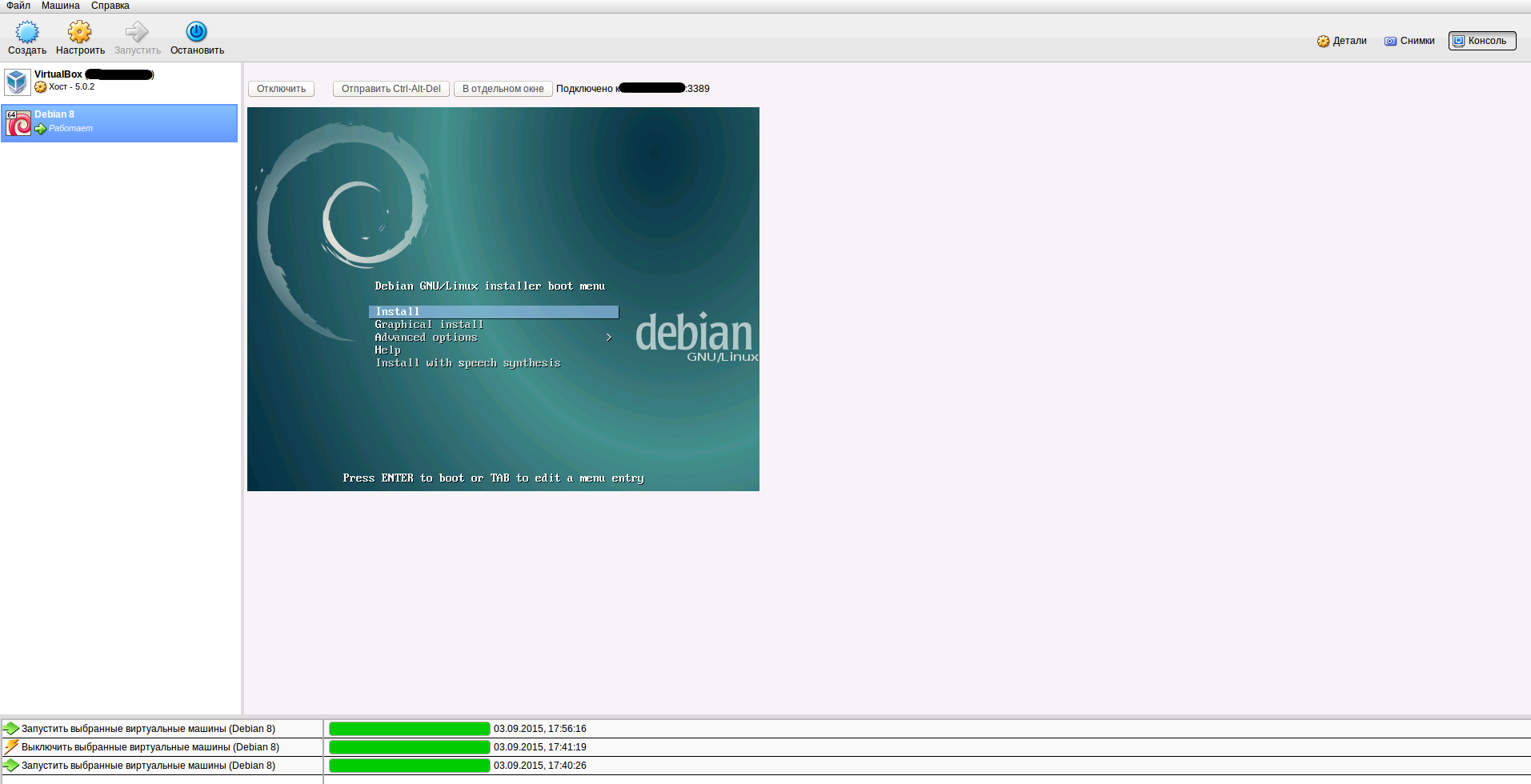
Task: Click the Хост - 5.0.2 text
Action: click(x=71, y=86)
